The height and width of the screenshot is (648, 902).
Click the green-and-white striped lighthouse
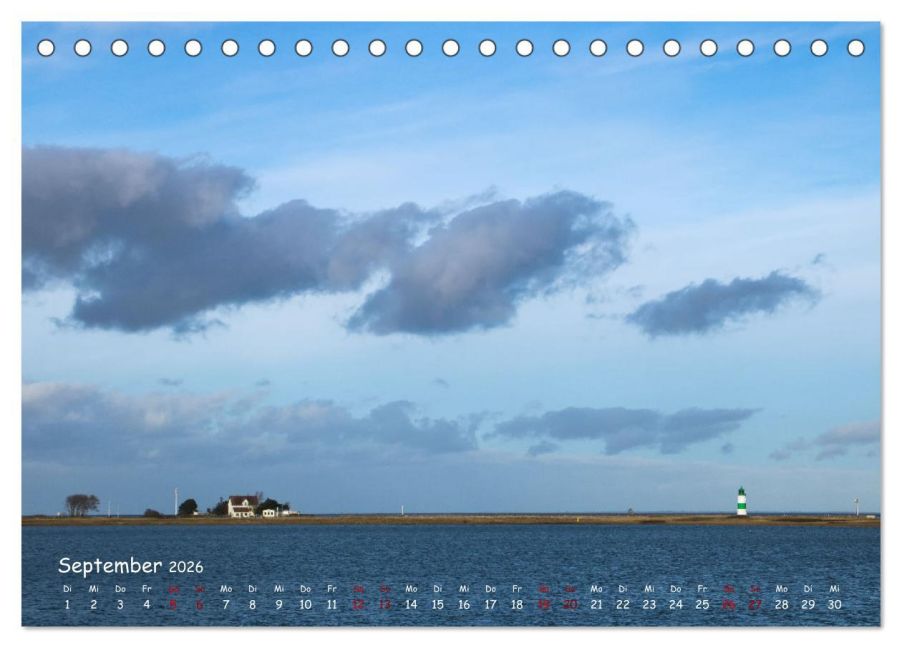741,502
